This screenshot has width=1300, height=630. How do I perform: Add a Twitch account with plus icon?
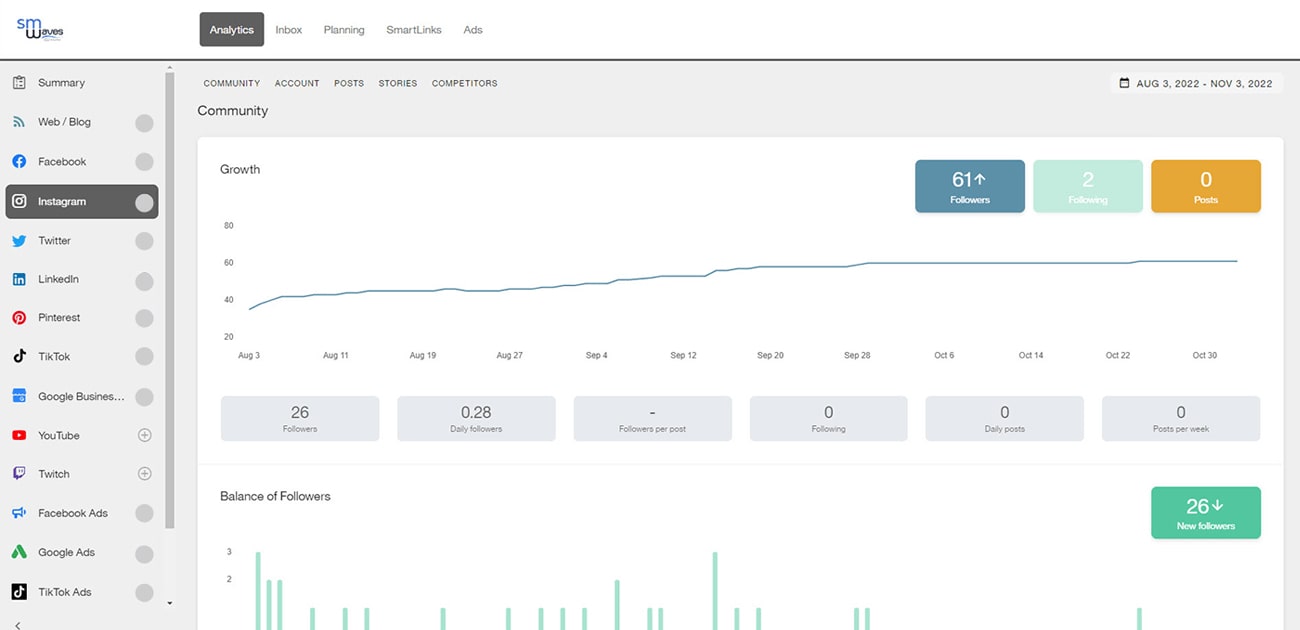click(144, 474)
